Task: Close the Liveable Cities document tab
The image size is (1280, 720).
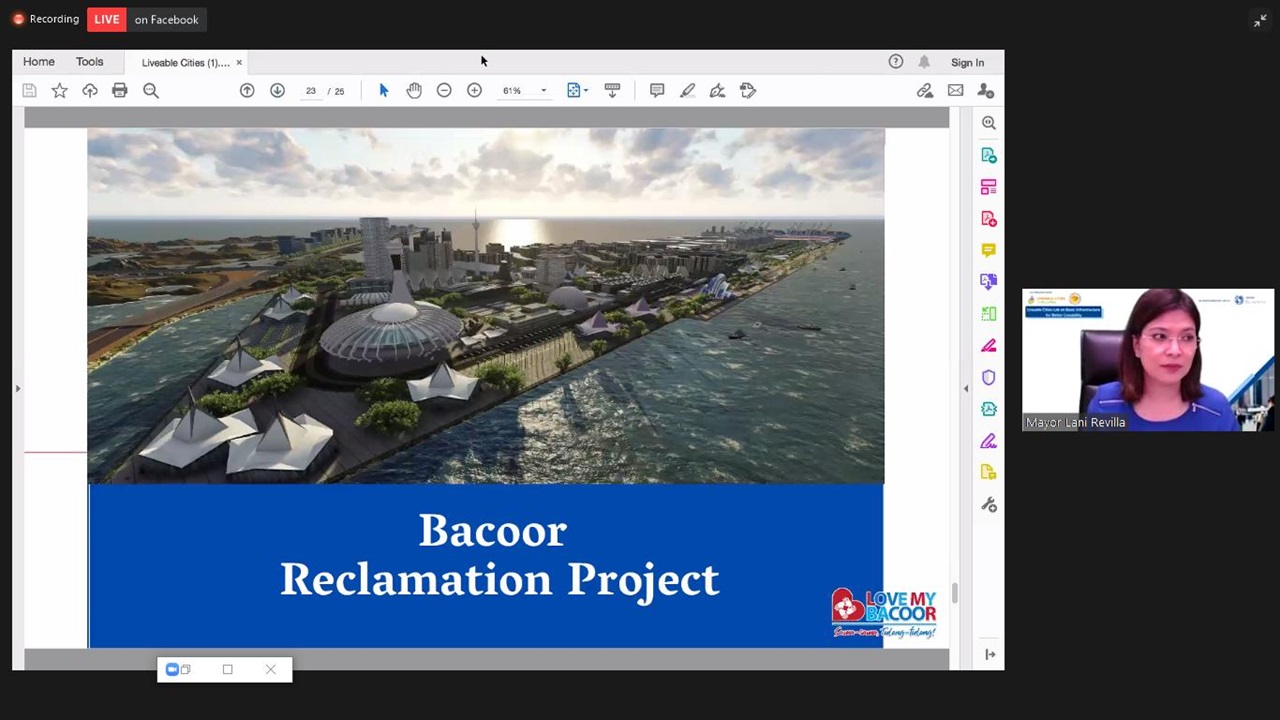Action: (239, 63)
